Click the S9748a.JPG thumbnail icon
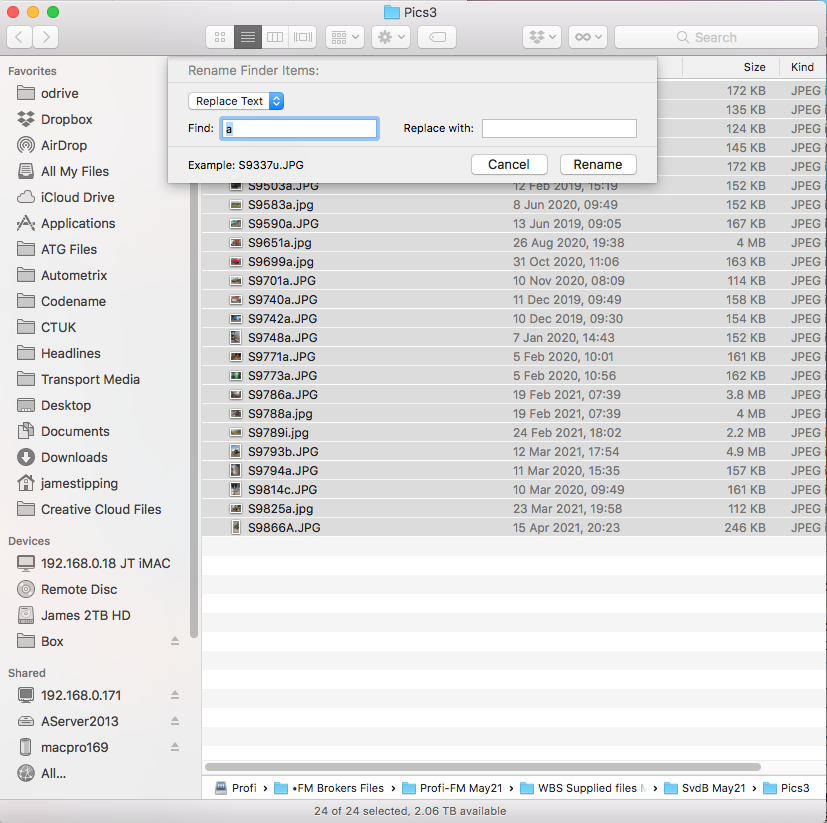The height and width of the screenshot is (823, 827). click(236, 337)
